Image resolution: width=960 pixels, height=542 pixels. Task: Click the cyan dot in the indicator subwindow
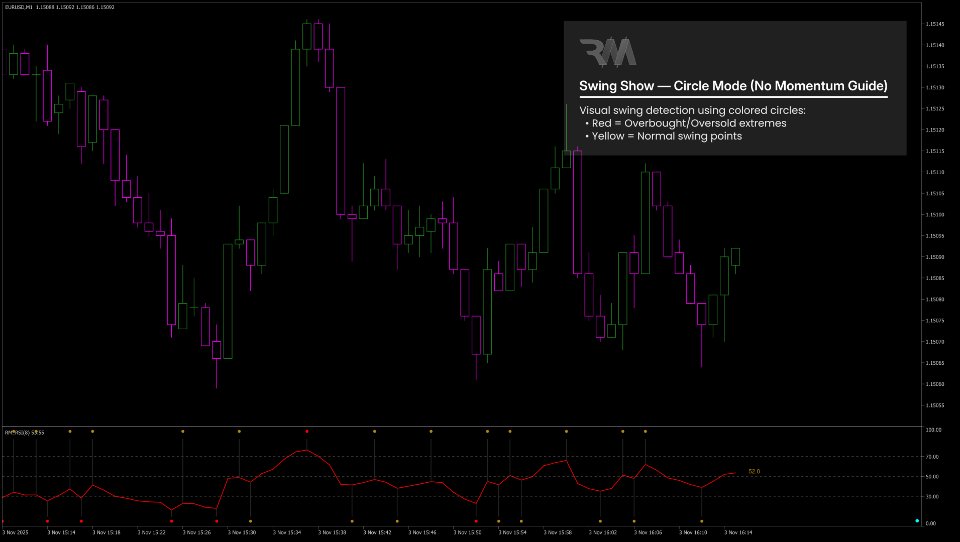click(x=917, y=521)
